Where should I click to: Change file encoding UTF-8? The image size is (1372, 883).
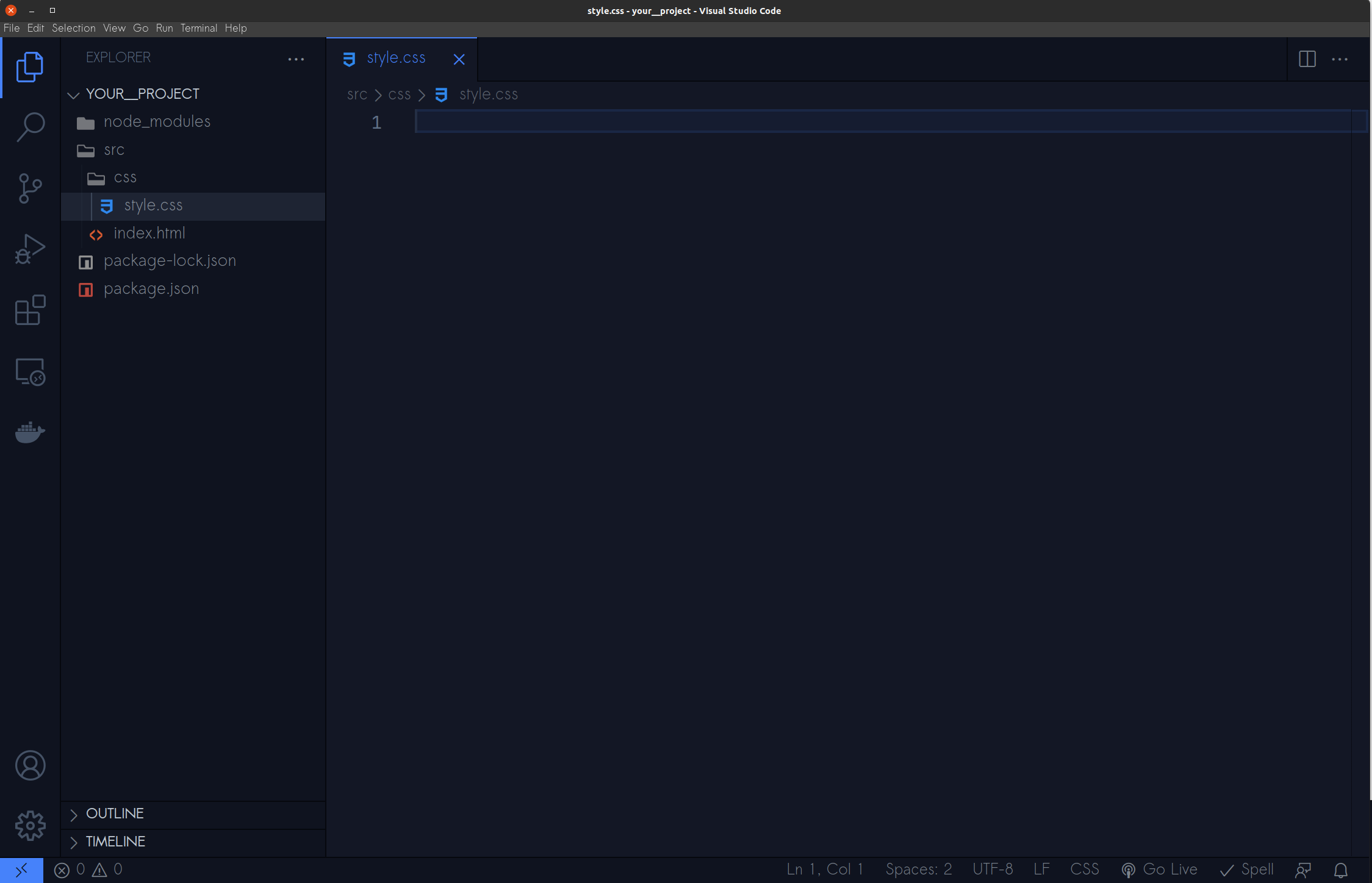point(993,870)
